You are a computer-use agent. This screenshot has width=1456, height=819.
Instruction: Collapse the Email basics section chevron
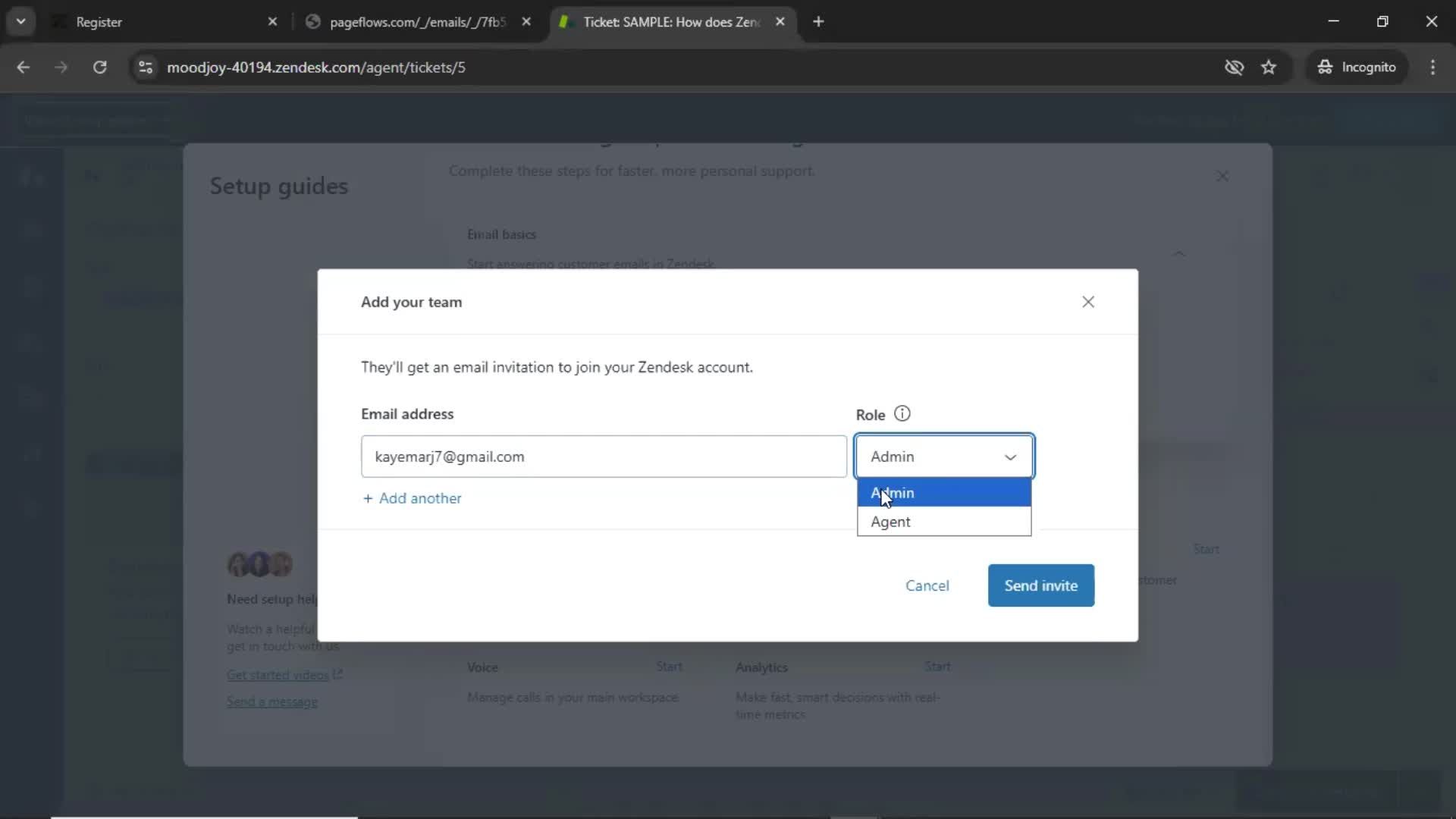1179,253
